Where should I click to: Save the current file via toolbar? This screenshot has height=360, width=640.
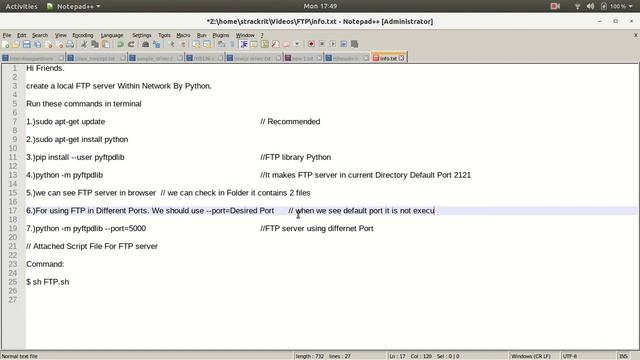[x=27, y=44]
